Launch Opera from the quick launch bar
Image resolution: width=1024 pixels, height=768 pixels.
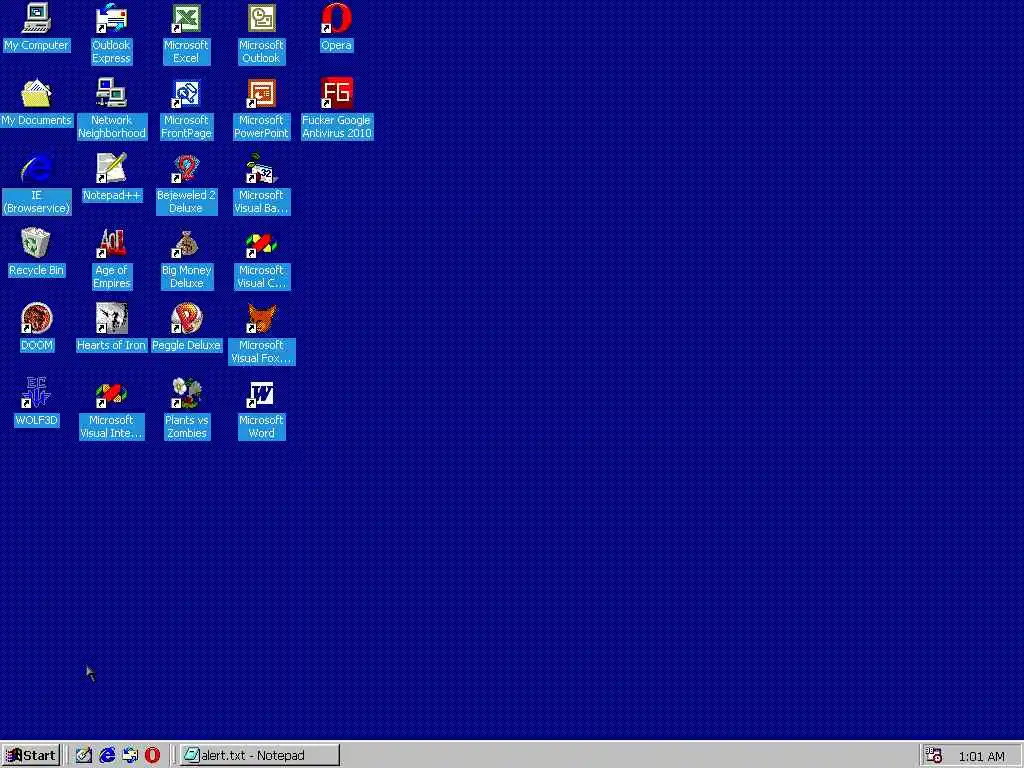click(x=153, y=755)
